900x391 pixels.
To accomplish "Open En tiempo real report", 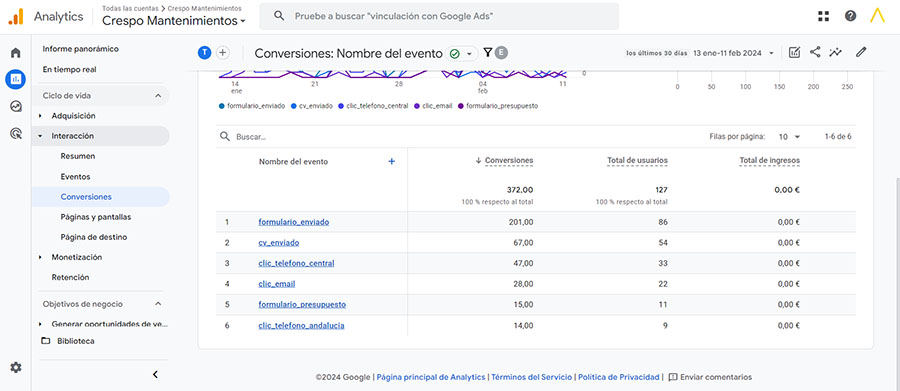I will [69, 70].
